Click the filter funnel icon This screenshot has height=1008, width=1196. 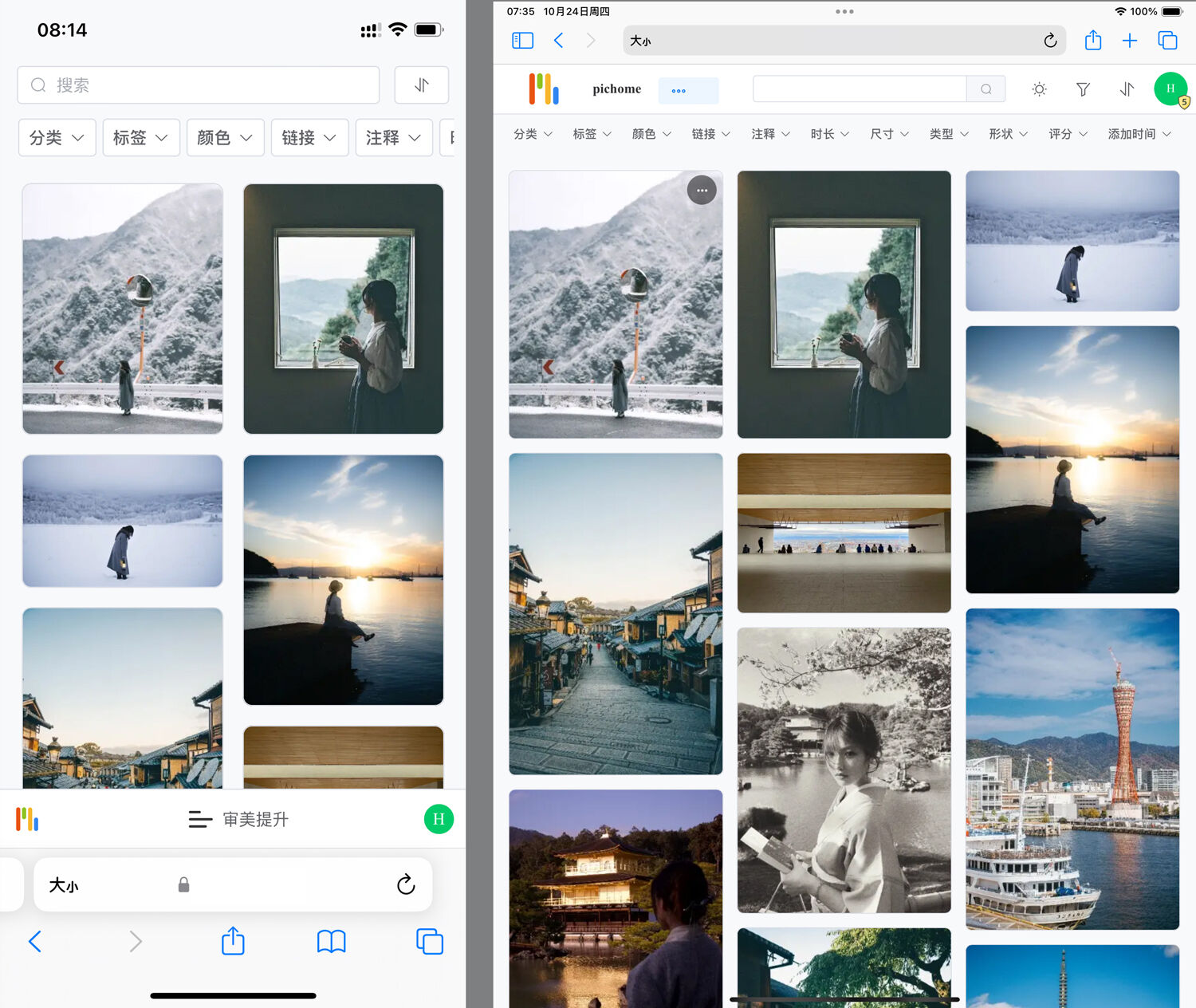[1083, 89]
